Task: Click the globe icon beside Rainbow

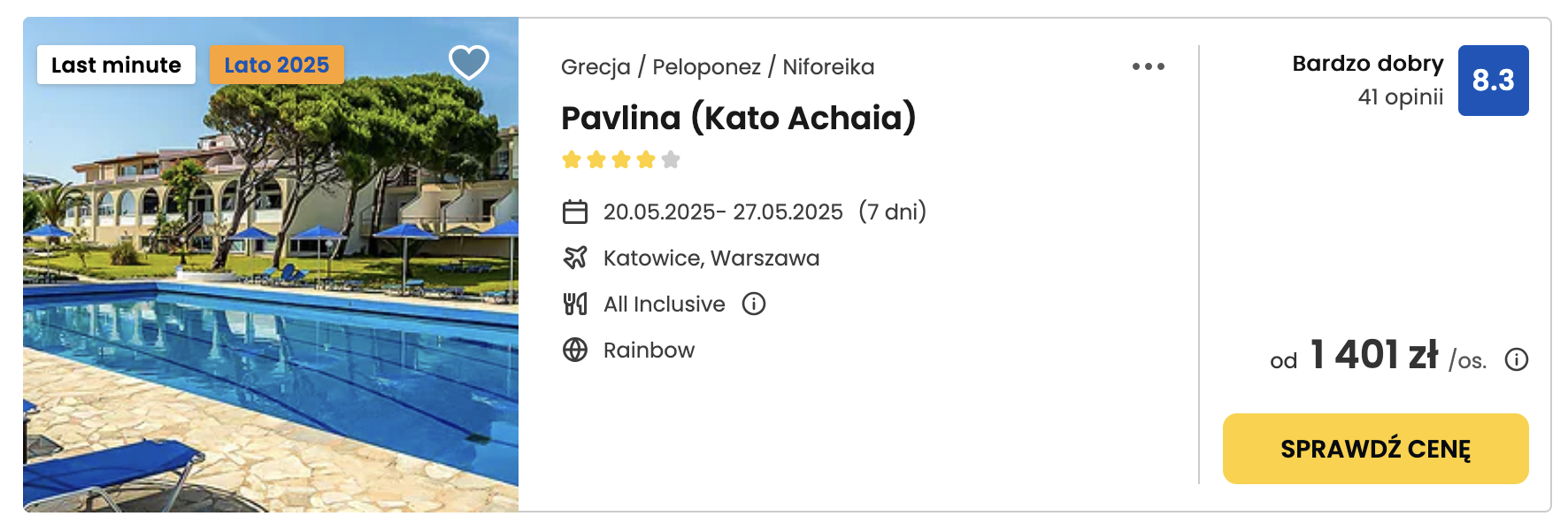Action: (x=575, y=350)
